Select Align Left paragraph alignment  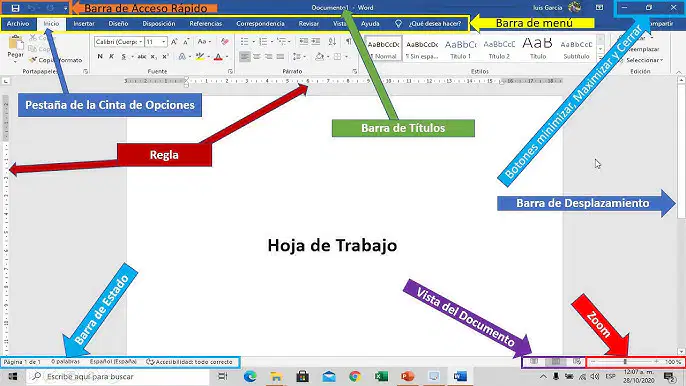(245, 57)
